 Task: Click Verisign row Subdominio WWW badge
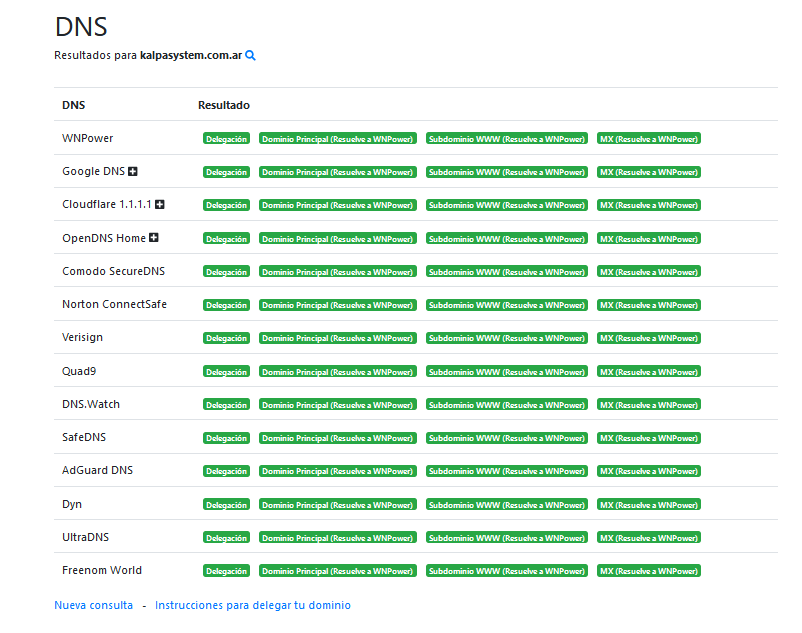pyautogui.click(x=507, y=338)
